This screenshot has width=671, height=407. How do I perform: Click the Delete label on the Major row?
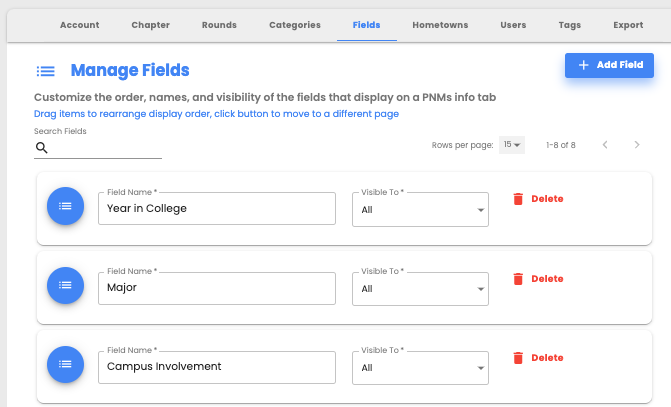[x=547, y=279]
